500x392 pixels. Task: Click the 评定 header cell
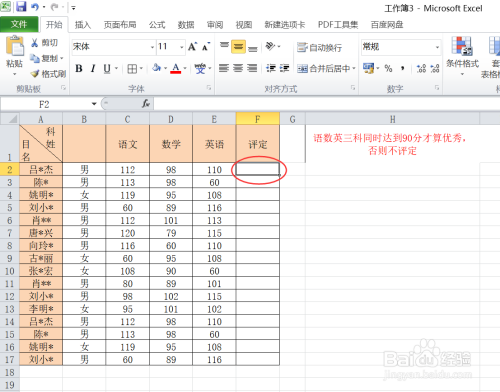(x=257, y=144)
